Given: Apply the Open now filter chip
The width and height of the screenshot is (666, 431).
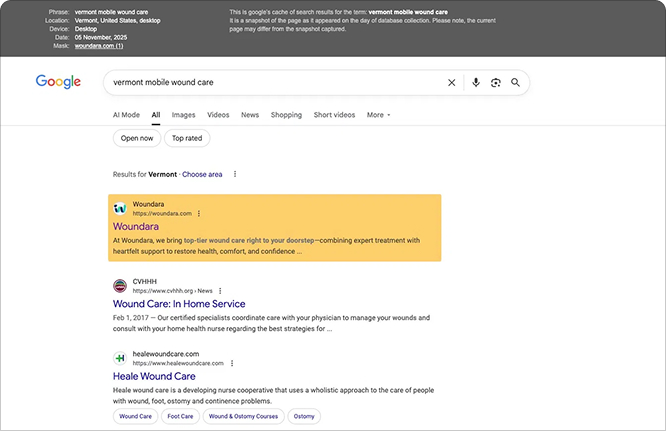Looking at the screenshot, I should point(137,138).
